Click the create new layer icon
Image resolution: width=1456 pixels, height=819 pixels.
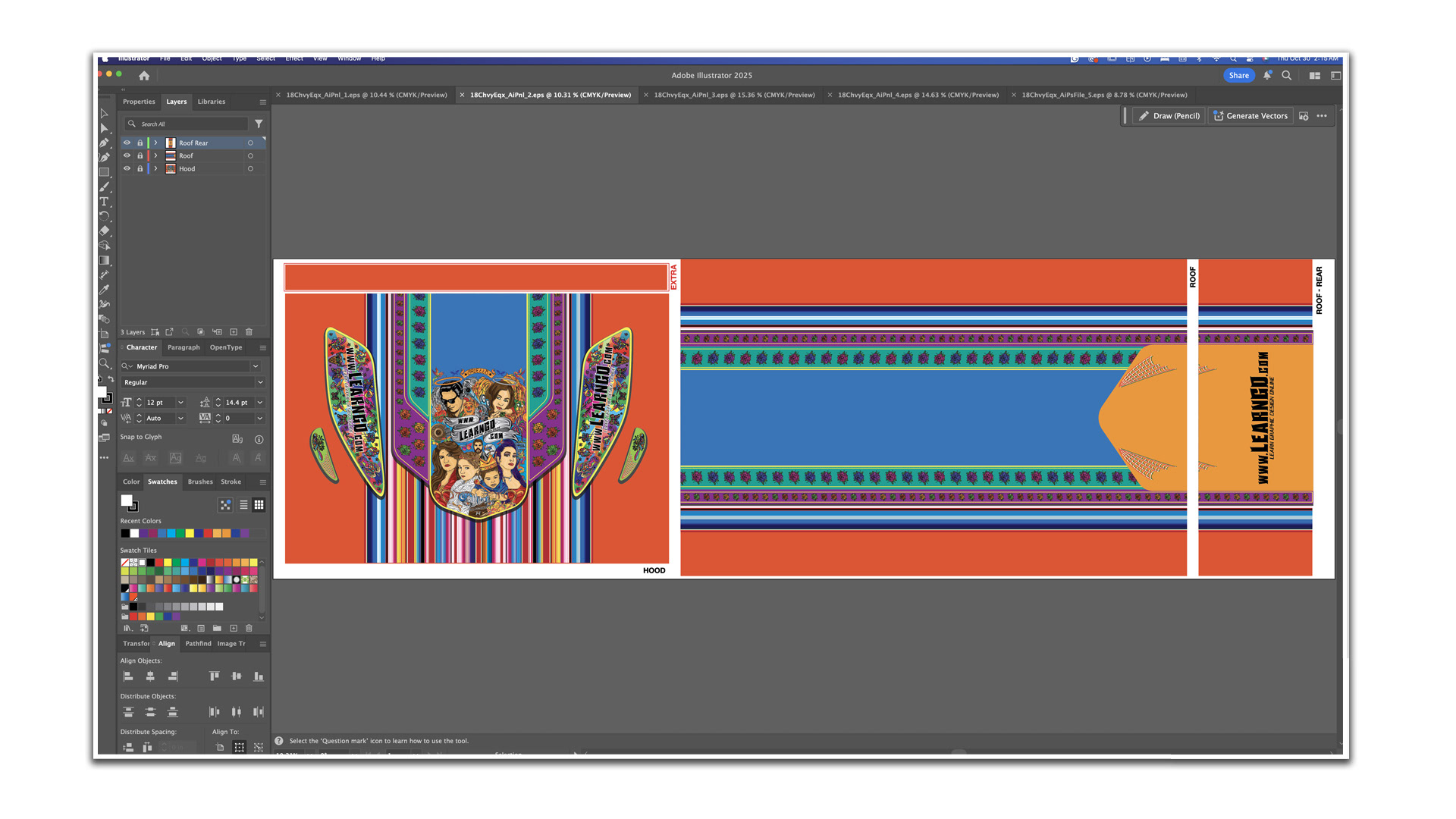pos(234,332)
